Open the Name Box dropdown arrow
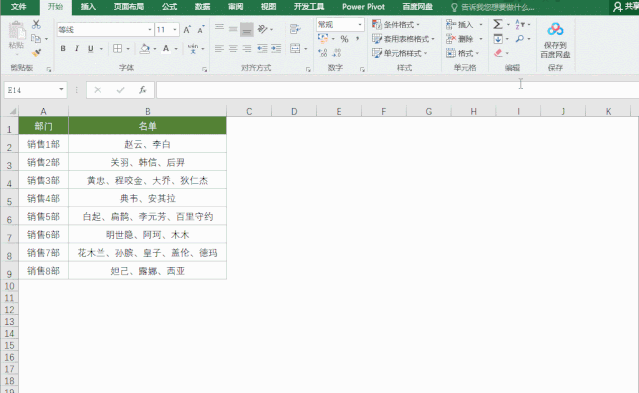 pyautogui.click(x=61, y=89)
